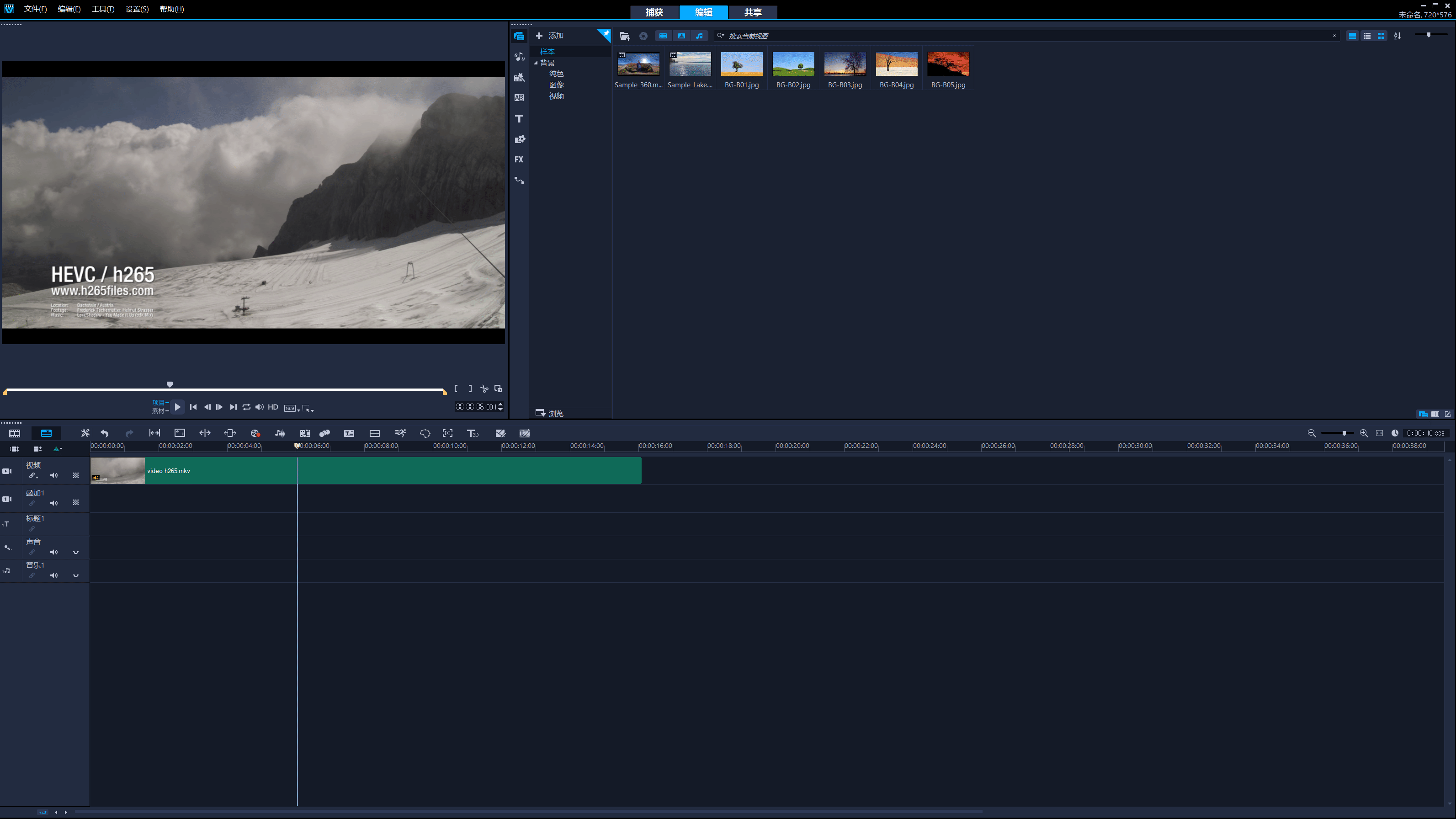Mute the 音乐1 music track
This screenshot has height=819, width=1456.
point(53,575)
